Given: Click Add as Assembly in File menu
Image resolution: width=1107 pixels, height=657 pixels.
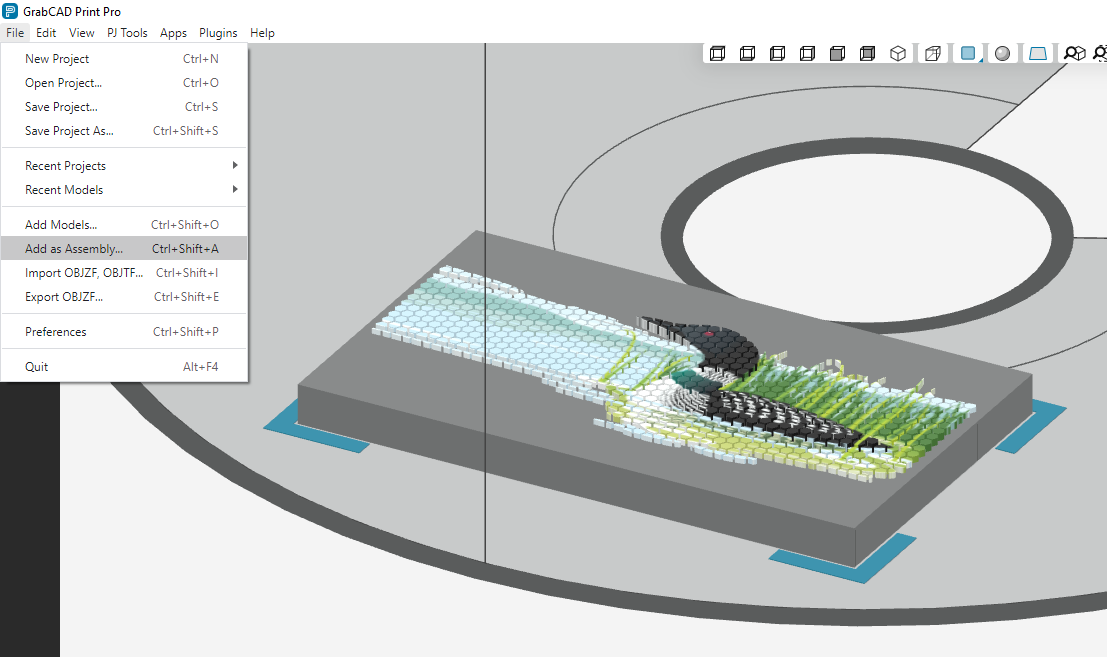Looking at the screenshot, I should point(74,249).
